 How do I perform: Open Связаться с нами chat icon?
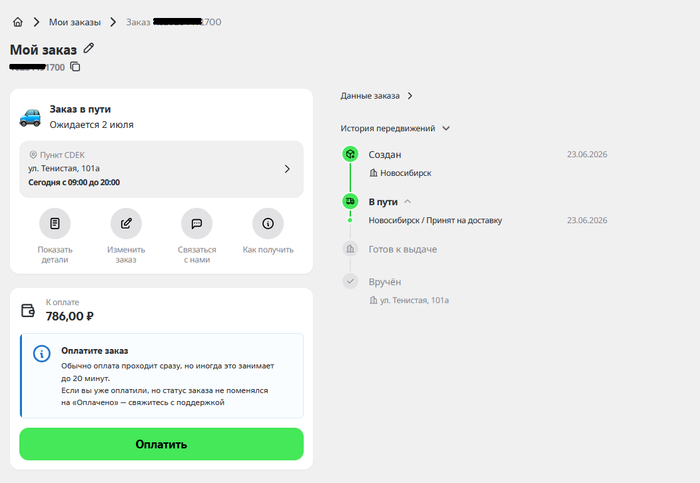197,224
